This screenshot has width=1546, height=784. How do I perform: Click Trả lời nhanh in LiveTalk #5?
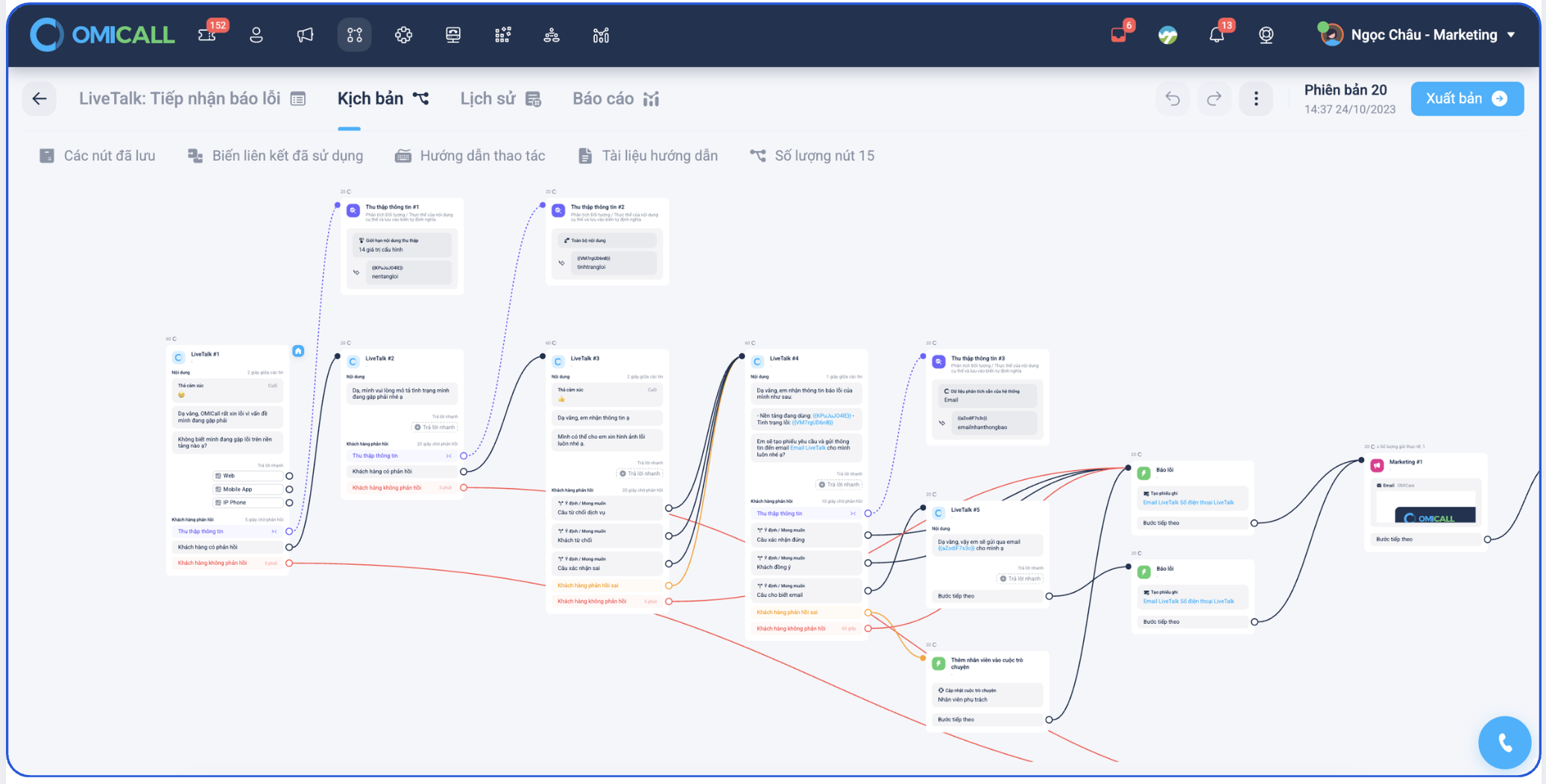[x=1020, y=578]
